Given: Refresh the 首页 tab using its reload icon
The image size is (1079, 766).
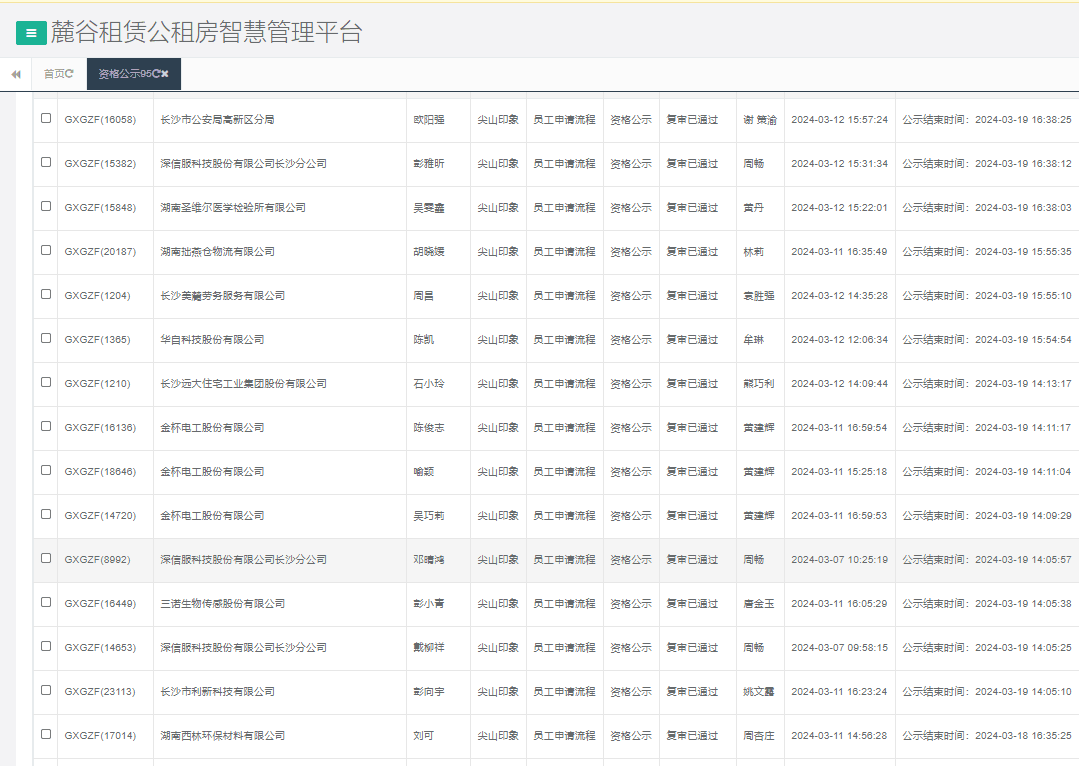Looking at the screenshot, I should [68, 73].
